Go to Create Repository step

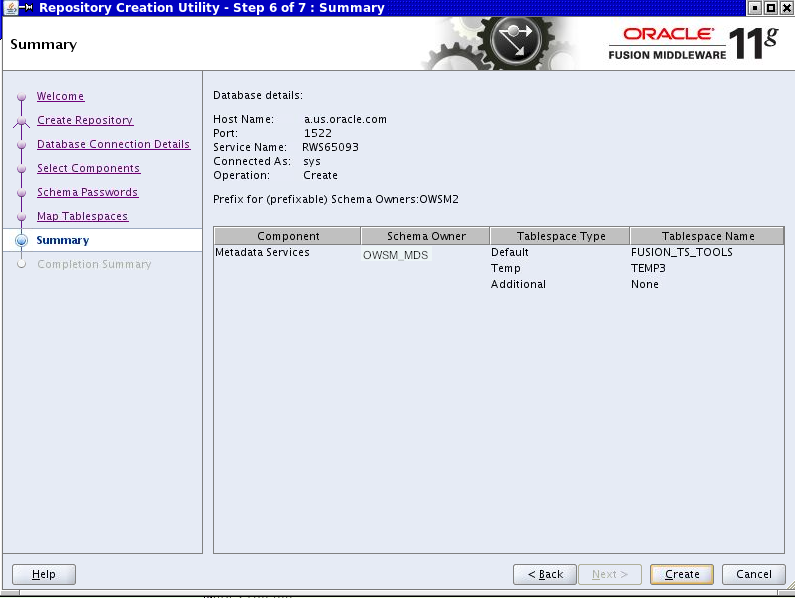click(85, 120)
